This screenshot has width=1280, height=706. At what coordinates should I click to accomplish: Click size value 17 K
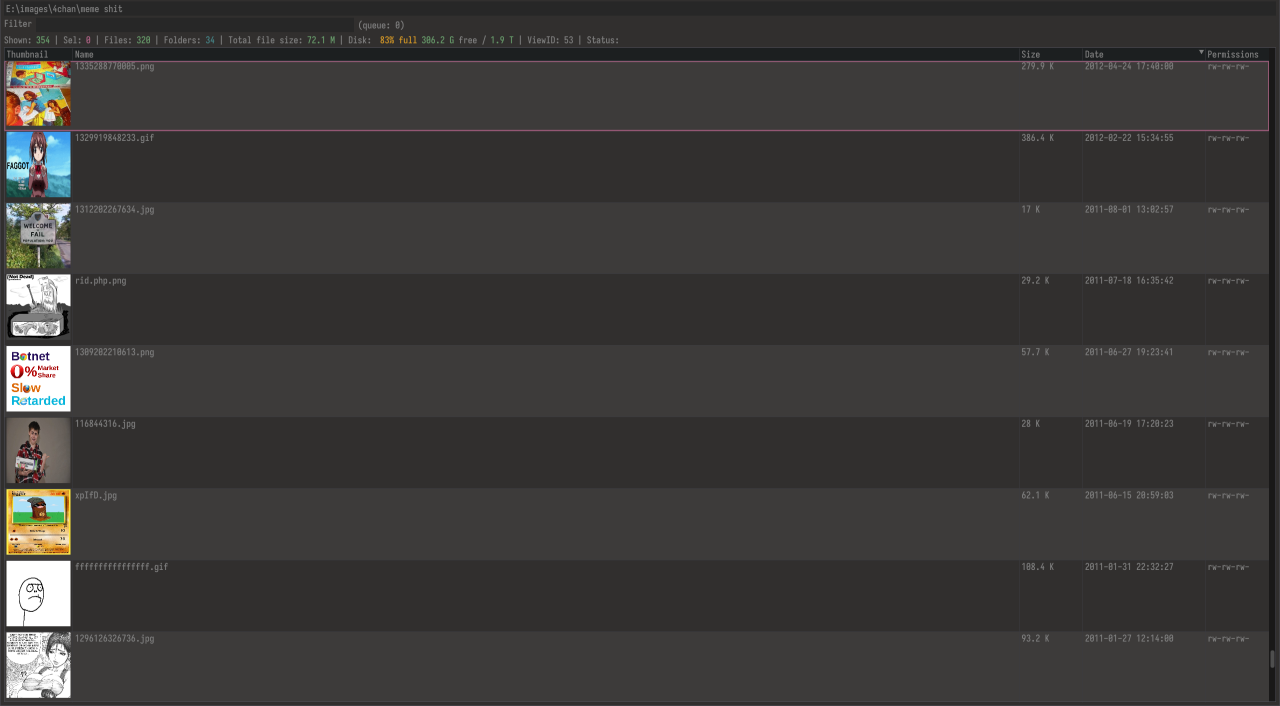click(1031, 209)
